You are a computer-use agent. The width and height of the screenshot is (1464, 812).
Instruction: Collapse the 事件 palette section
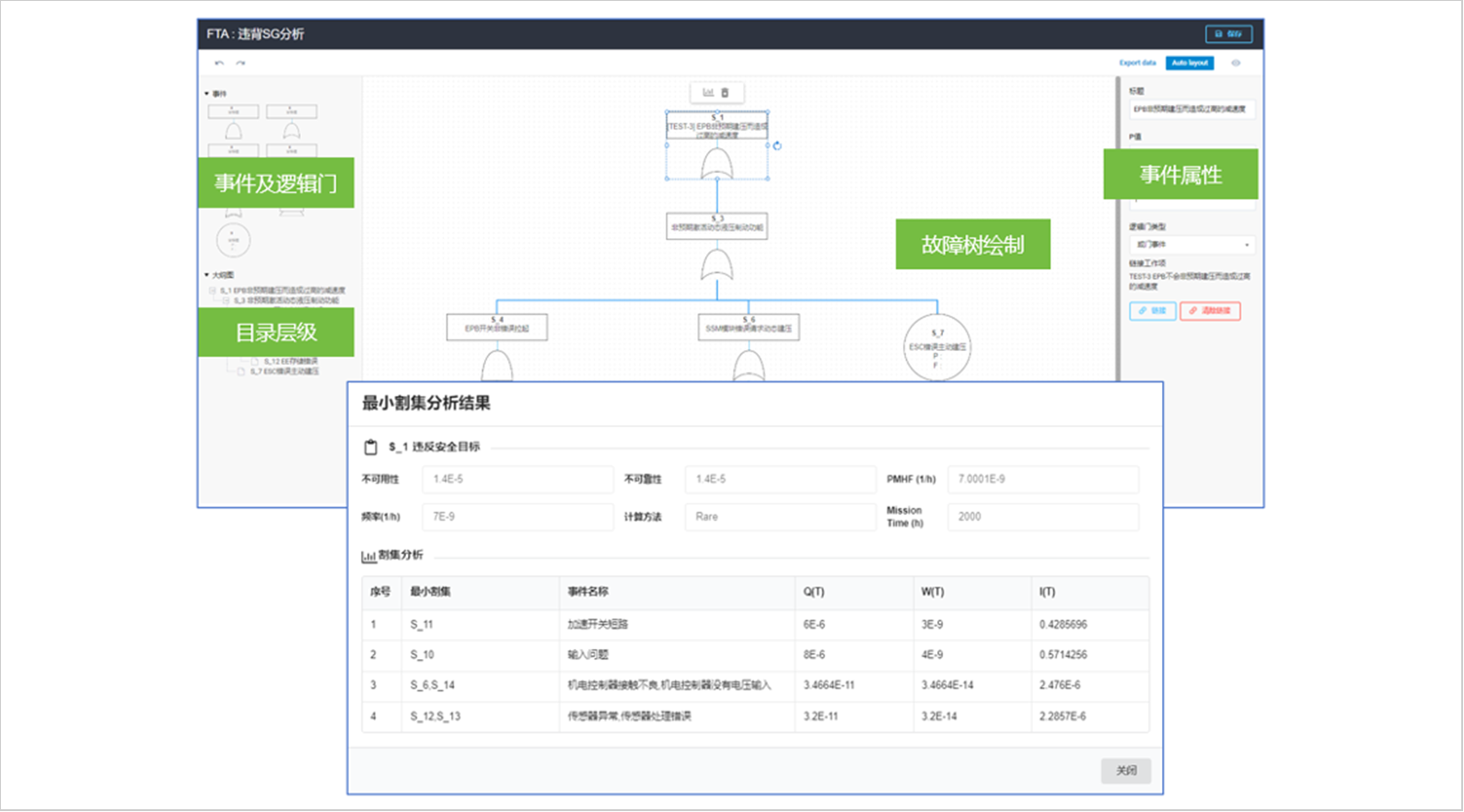tap(207, 94)
